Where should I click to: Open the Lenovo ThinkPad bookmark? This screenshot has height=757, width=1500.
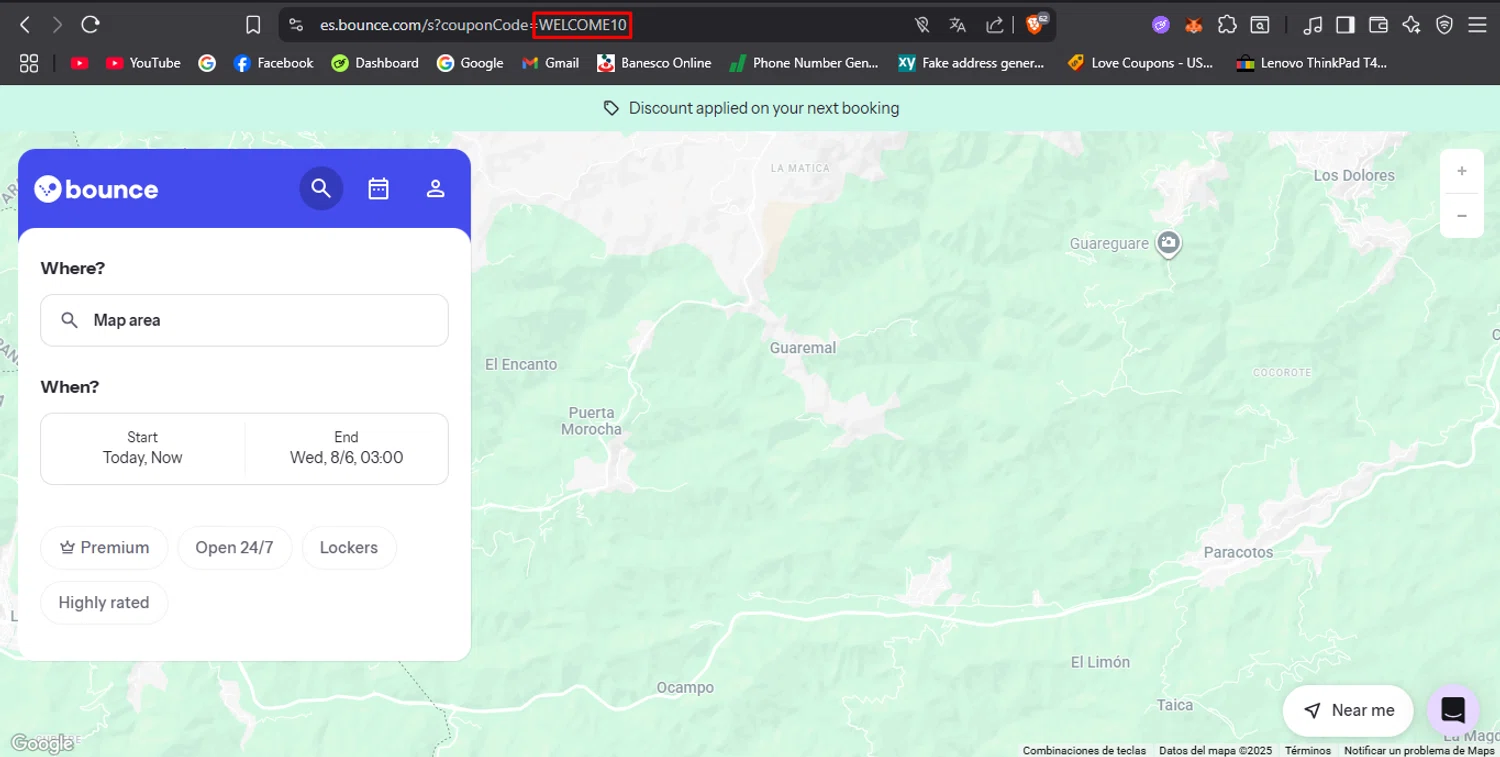1312,63
